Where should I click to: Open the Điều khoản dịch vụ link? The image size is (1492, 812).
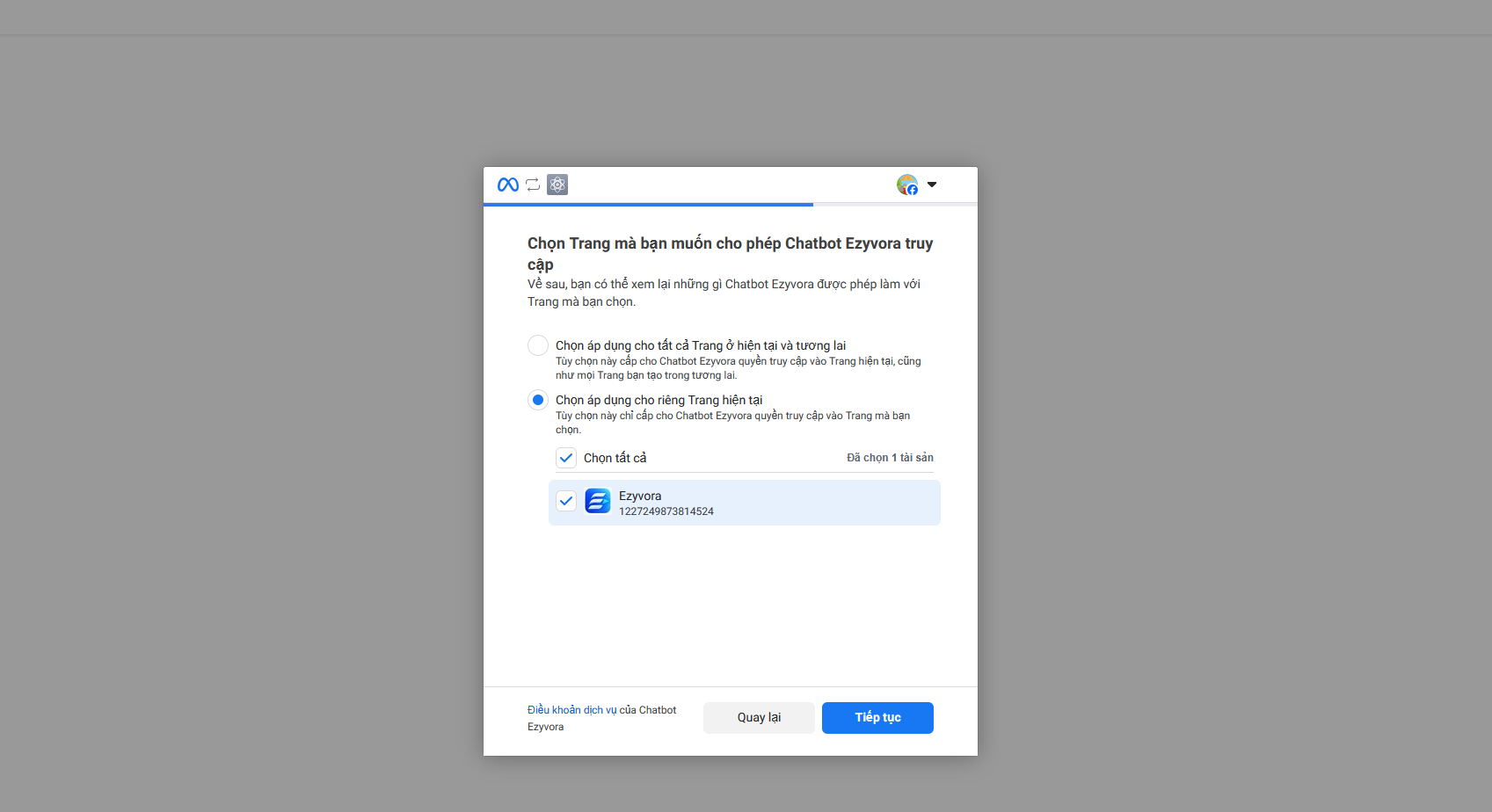pyautogui.click(x=571, y=710)
